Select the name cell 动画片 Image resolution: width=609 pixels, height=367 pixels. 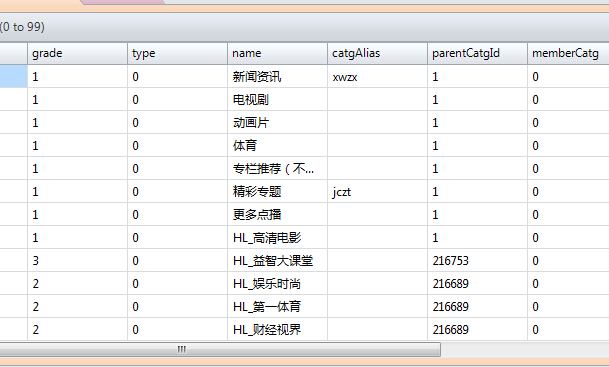click(x=277, y=122)
